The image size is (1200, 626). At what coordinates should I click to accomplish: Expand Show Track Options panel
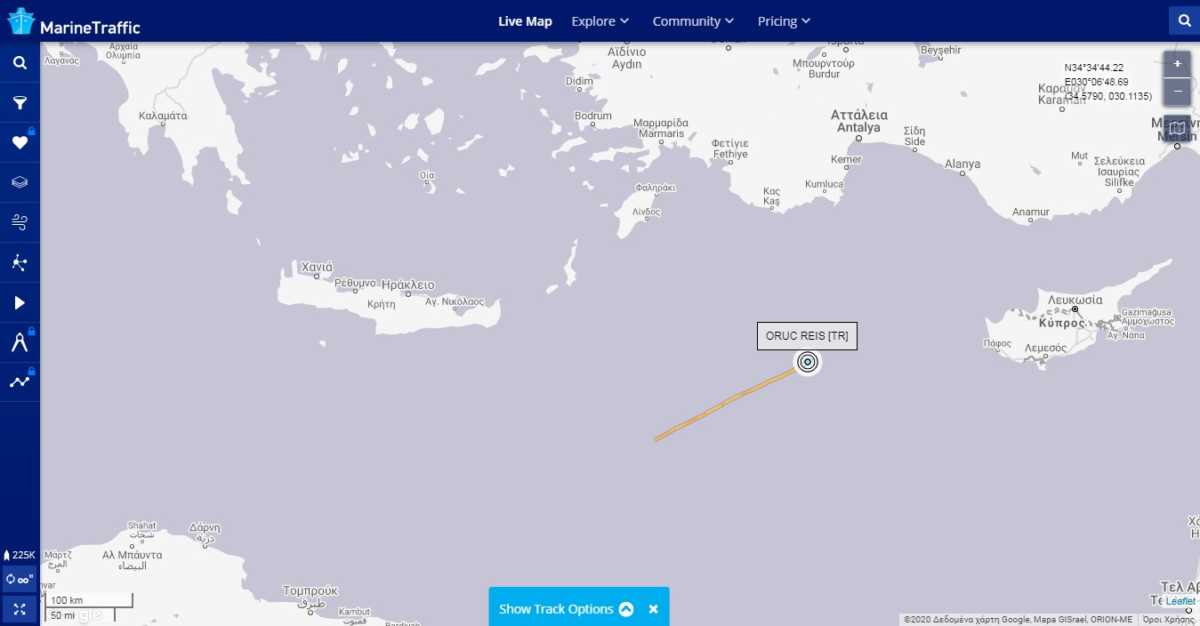[566, 609]
